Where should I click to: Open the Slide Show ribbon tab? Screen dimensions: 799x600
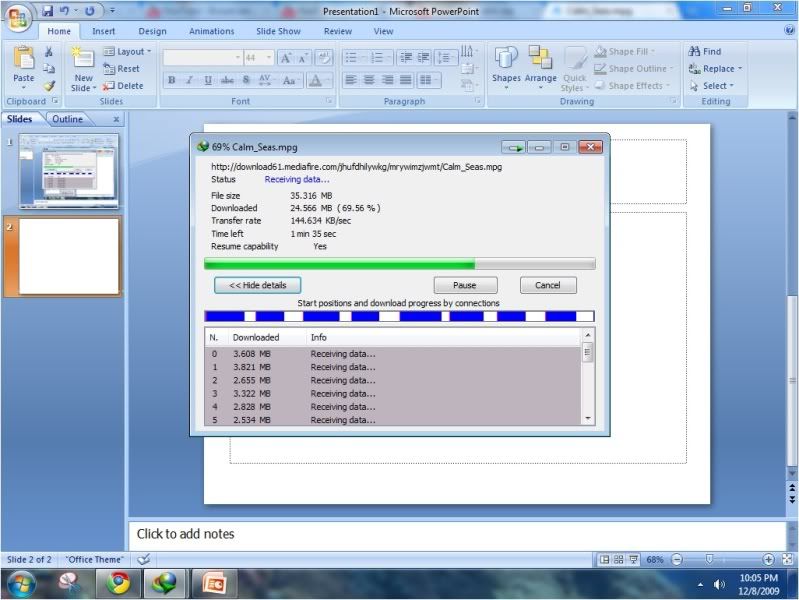(x=276, y=31)
